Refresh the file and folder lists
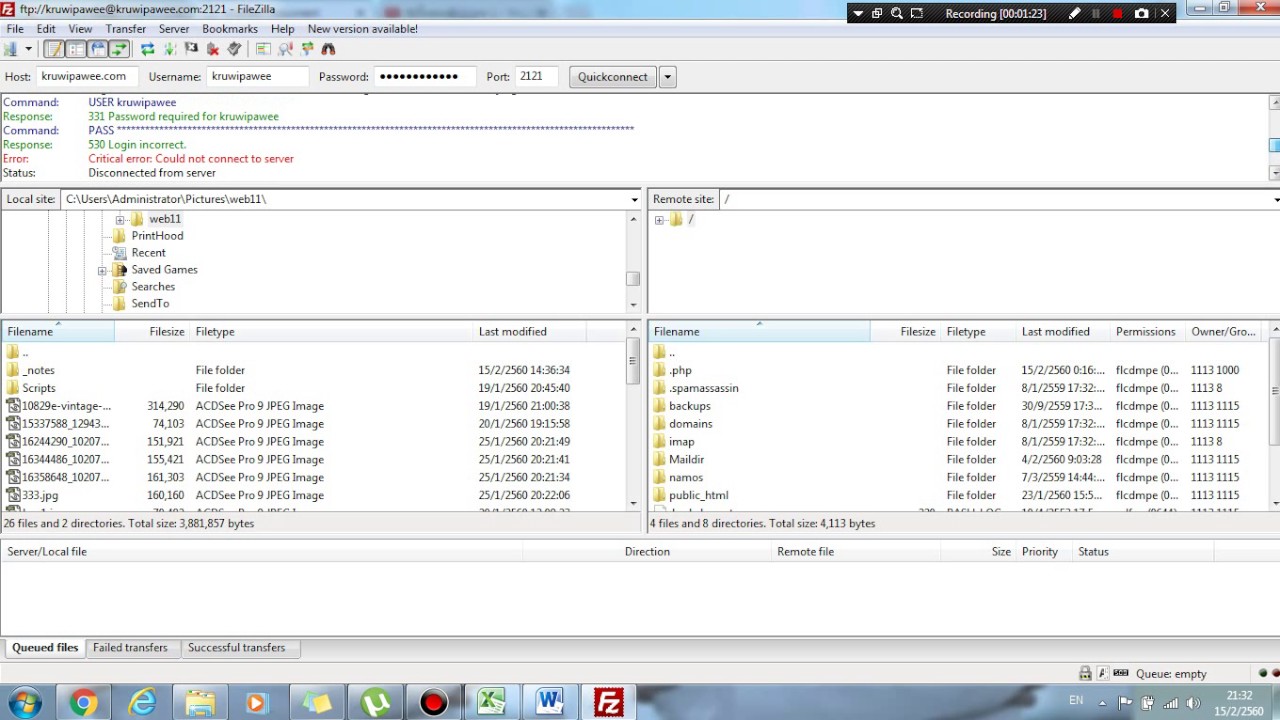The width and height of the screenshot is (1280, 720). pyautogui.click(x=148, y=49)
